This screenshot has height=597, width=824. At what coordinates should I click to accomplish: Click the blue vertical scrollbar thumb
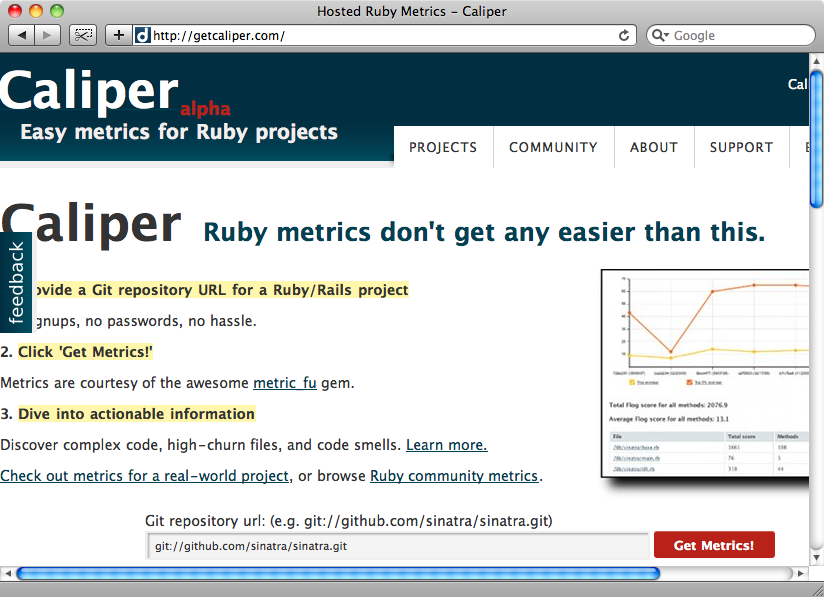(x=816, y=139)
